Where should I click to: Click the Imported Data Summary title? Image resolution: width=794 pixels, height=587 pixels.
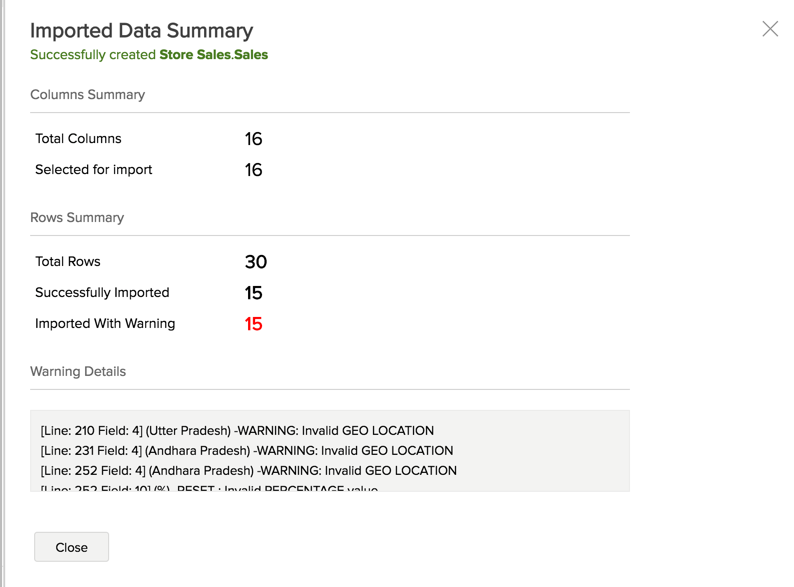tap(141, 31)
